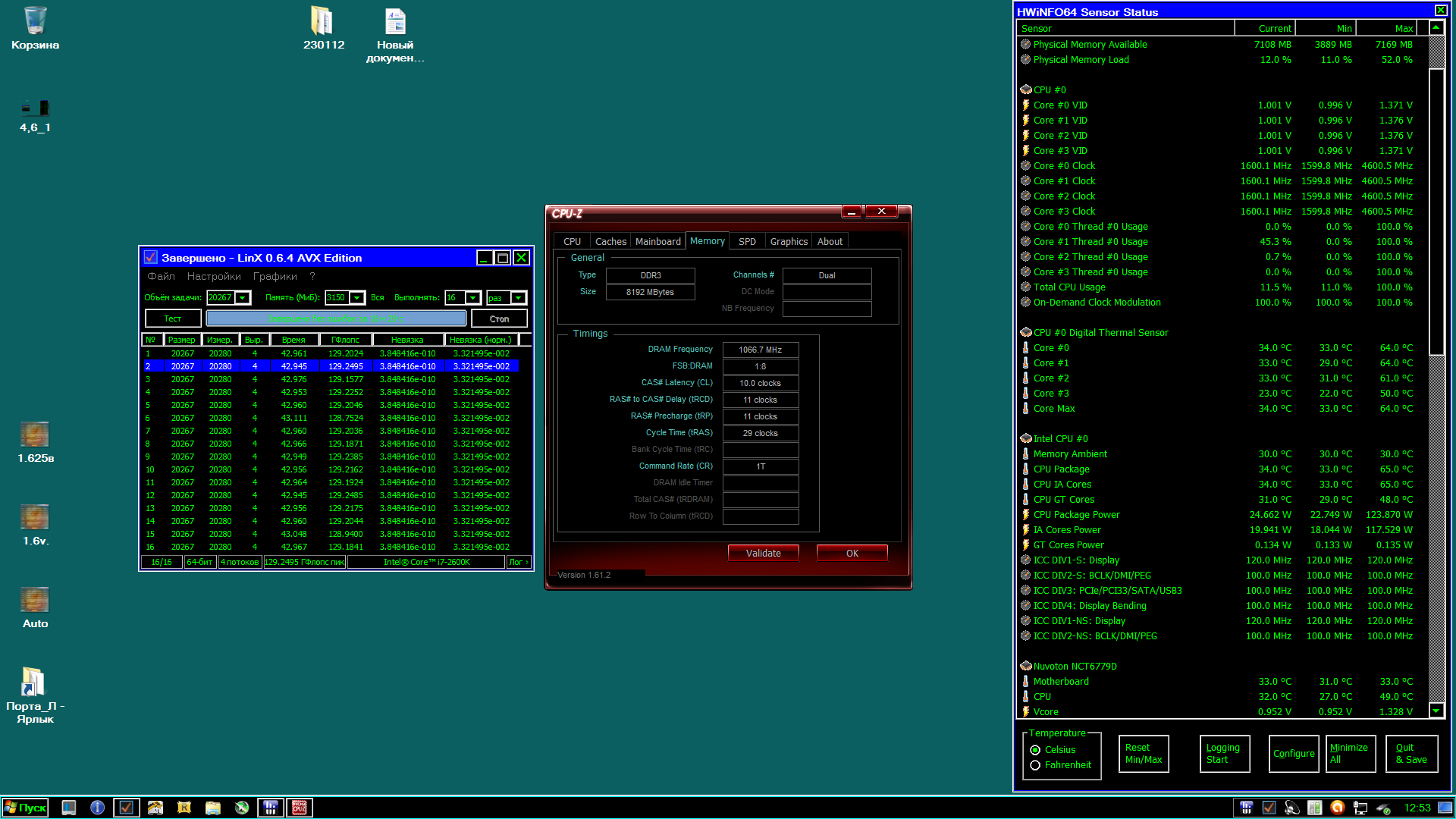
Task: Click Reset Min/Max in HWiNFO
Action: click(x=1144, y=754)
